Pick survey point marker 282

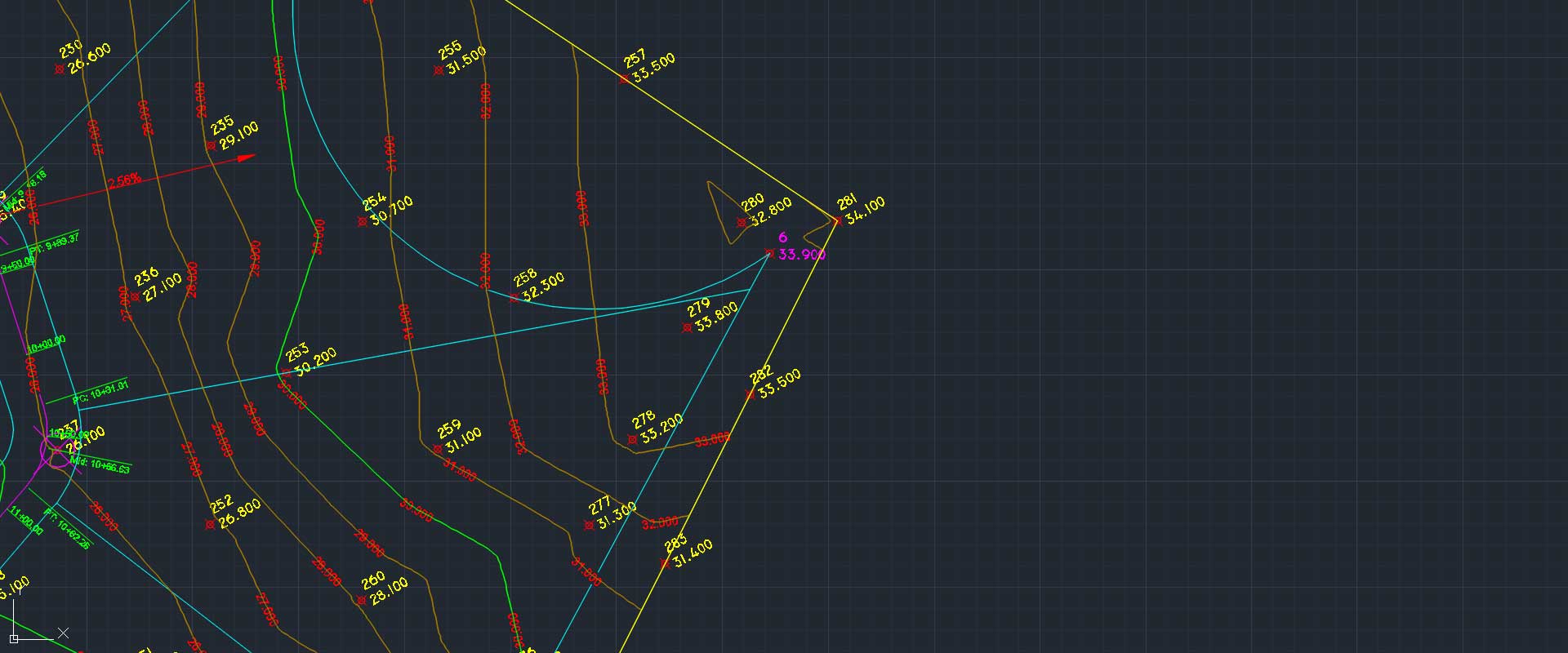(x=750, y=395)
